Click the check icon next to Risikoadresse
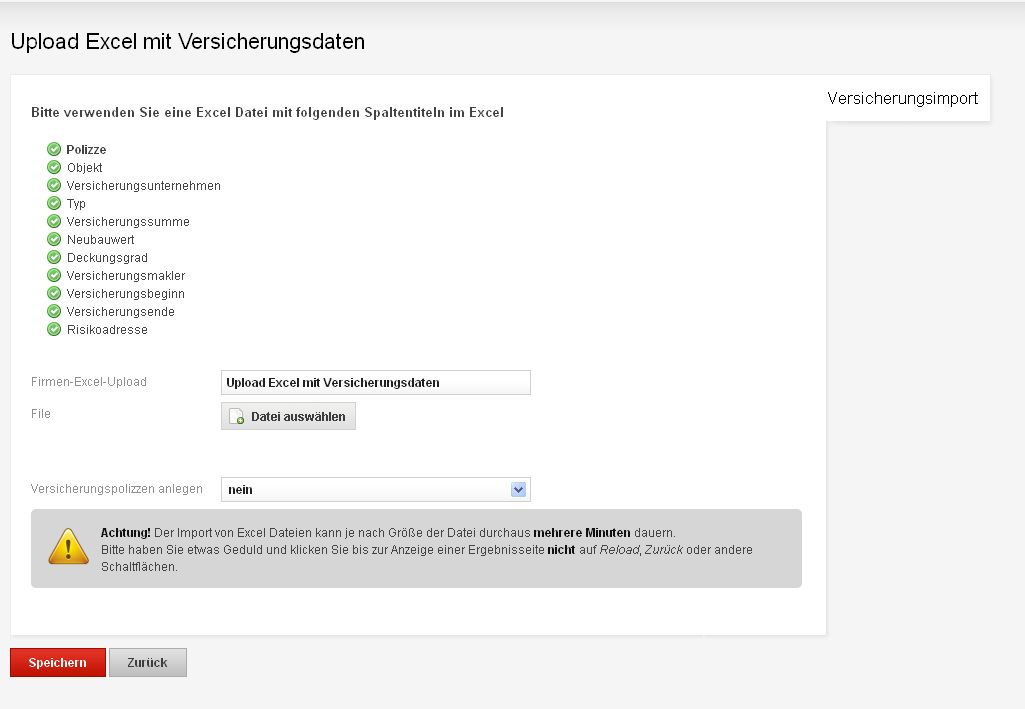 pos(54,330)
